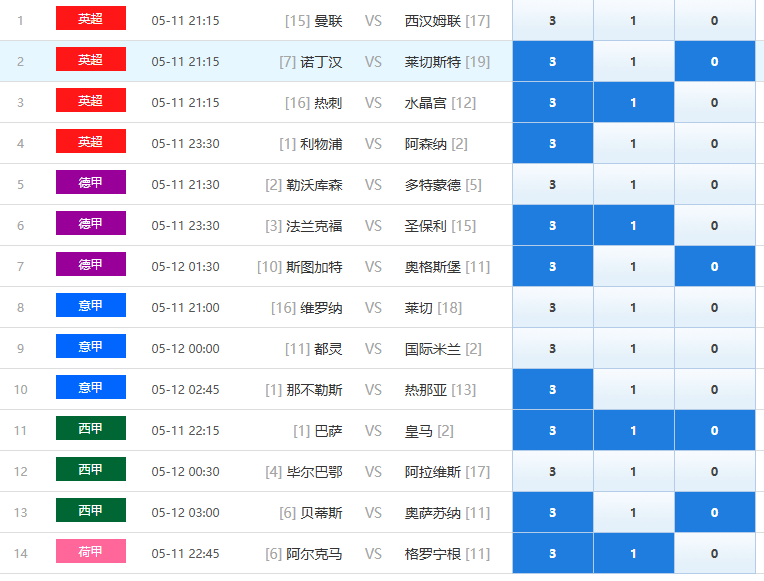Image resolution: width=764 pixels, height=581 pixels.
Task: Deselect loss (0) for 贝蒂斯 vs 奥萨苏纳
Action: pos(715,512)
